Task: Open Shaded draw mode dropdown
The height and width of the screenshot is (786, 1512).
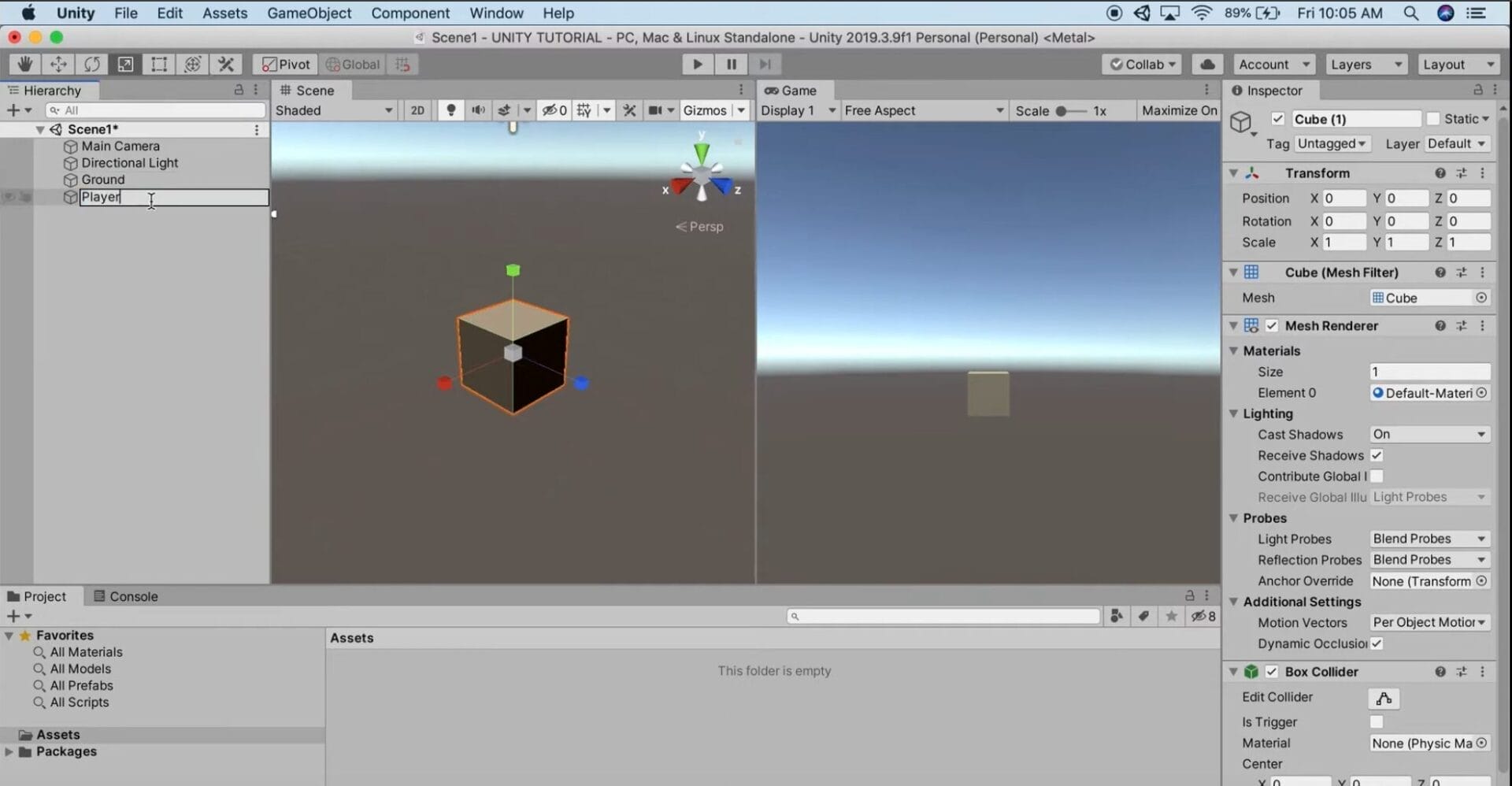Action: pyautogui.click(x=333, y=110)
